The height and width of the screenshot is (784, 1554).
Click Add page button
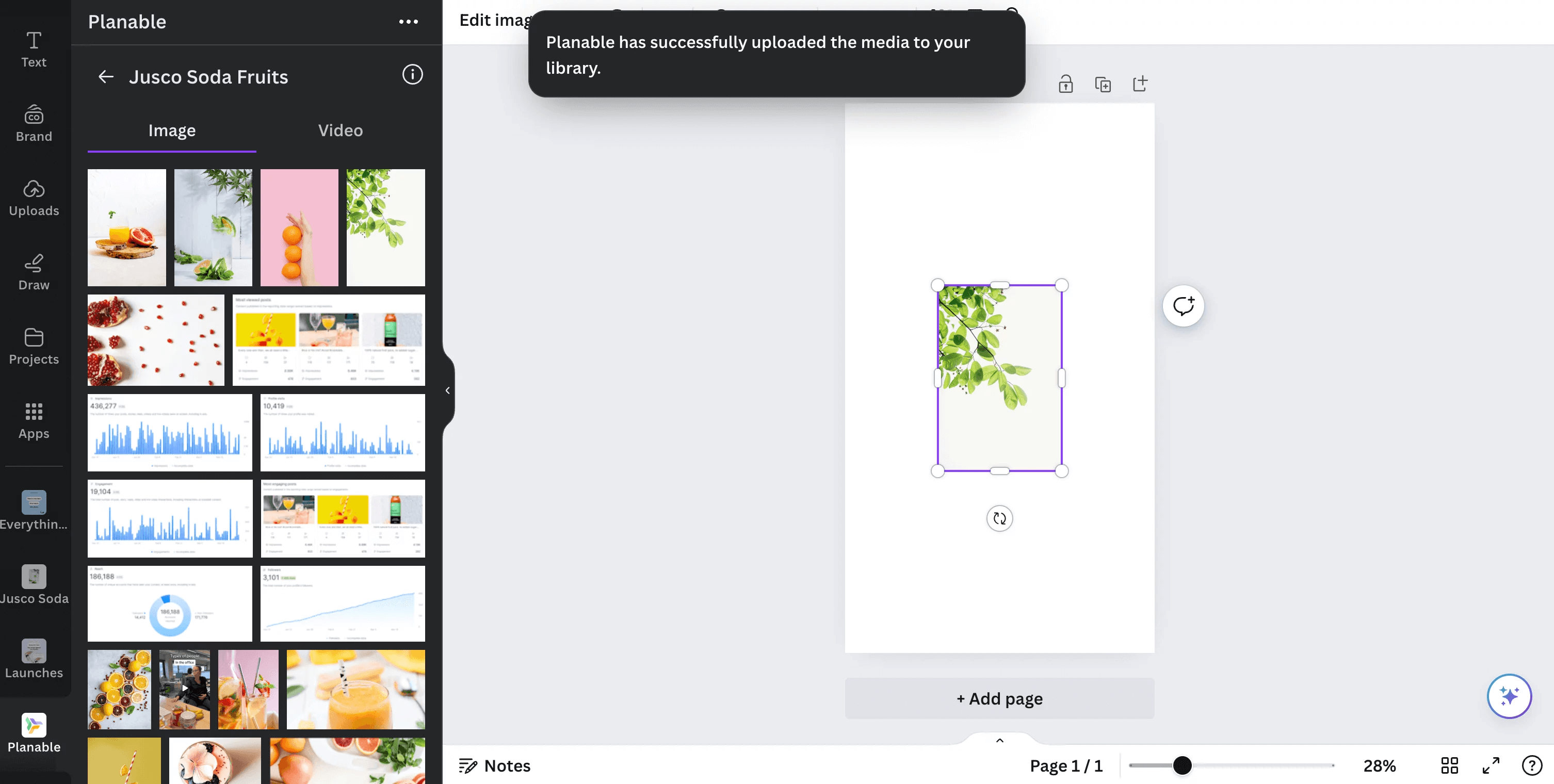tap(998, 698)
